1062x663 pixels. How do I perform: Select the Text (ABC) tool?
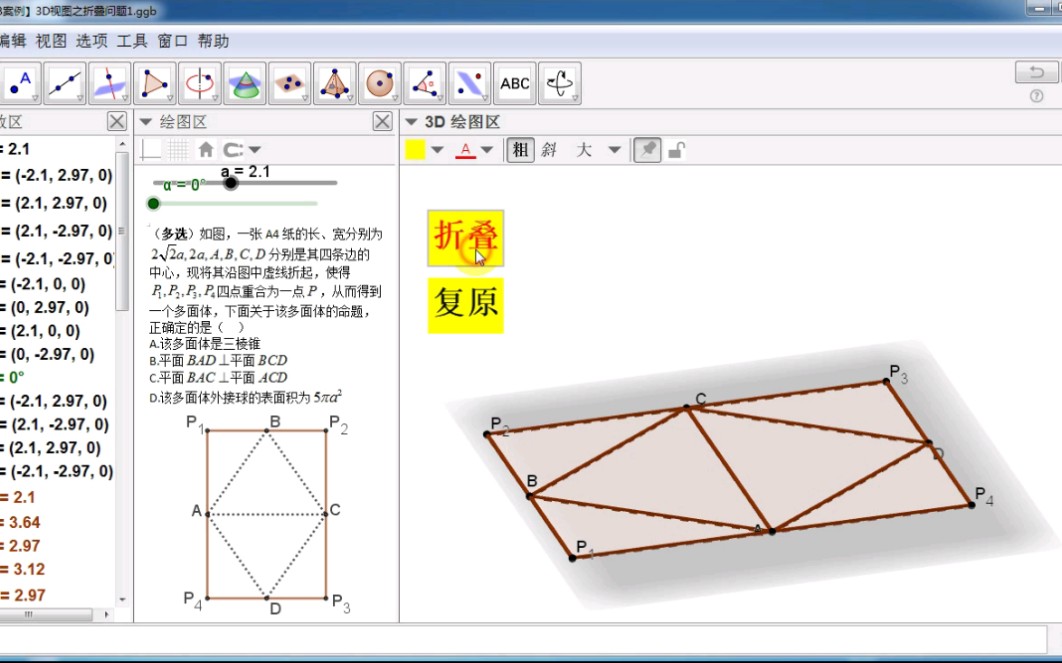[x=514, y=83]
